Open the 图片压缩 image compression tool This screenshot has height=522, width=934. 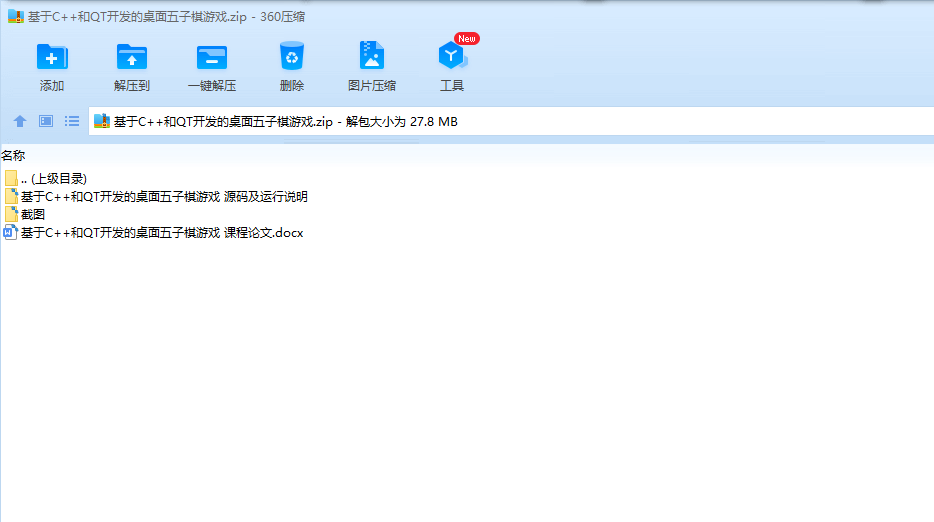click(372, 67)
